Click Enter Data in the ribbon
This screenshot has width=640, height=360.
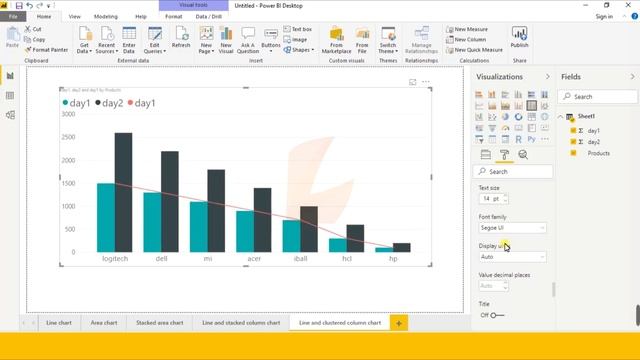[x=129, y=40]
